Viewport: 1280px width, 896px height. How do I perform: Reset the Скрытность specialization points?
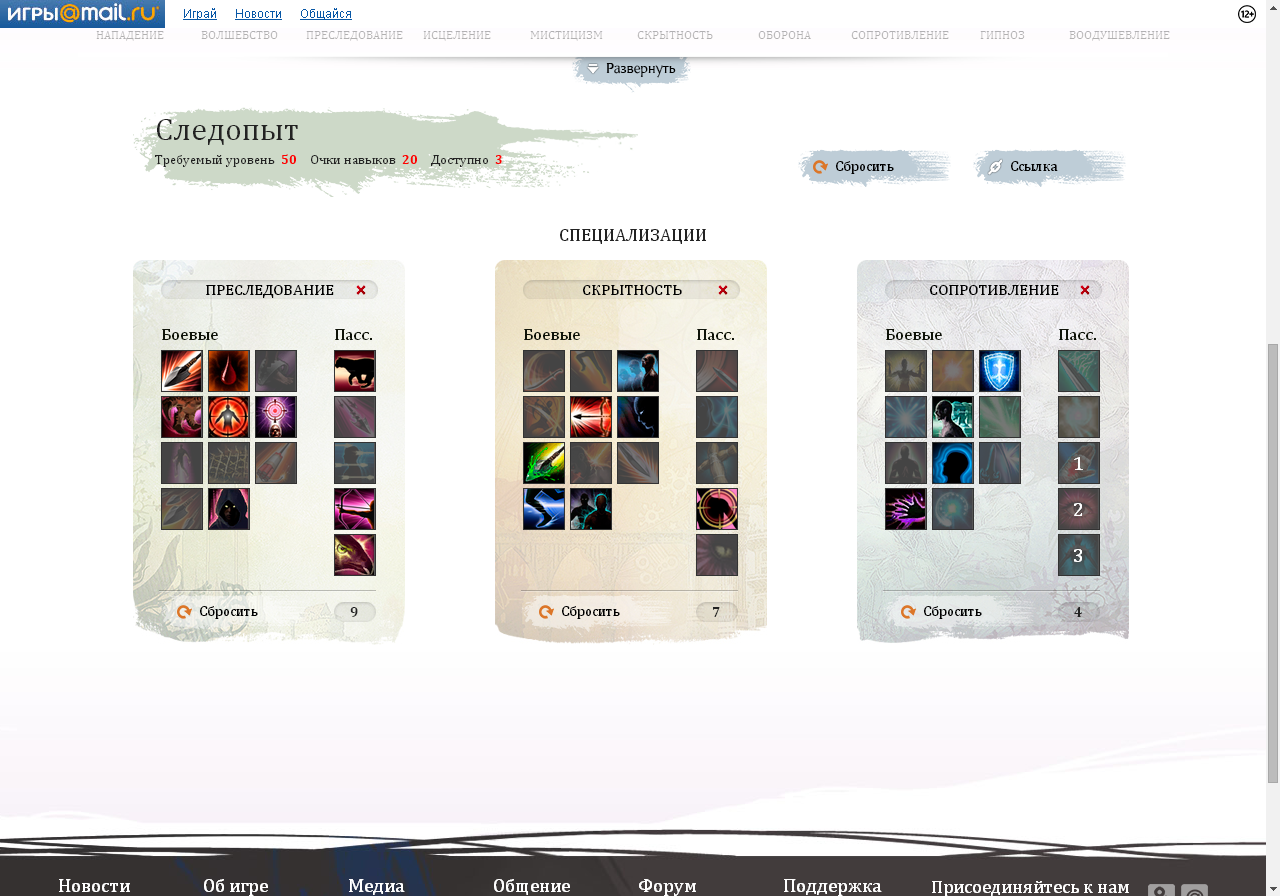[x=580, y=612]
